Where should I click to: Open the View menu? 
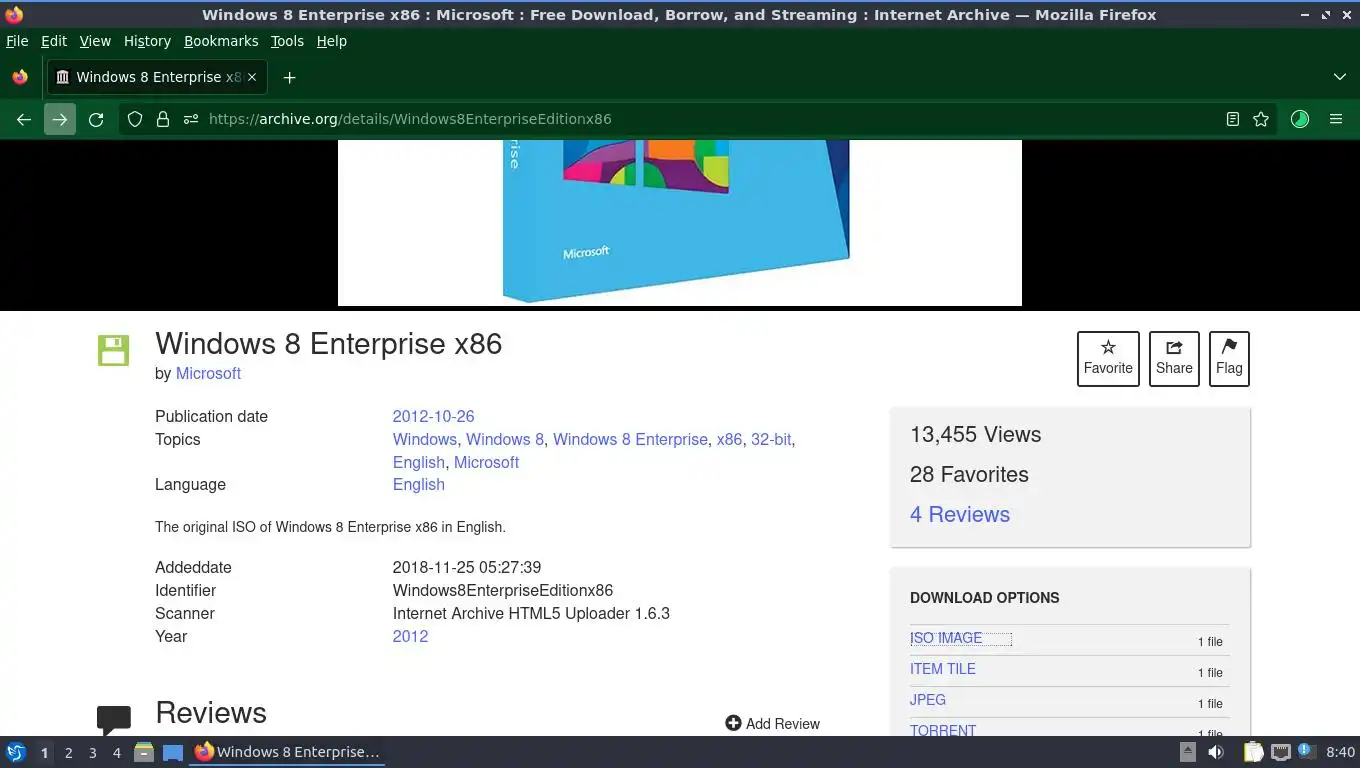[95, 41]
